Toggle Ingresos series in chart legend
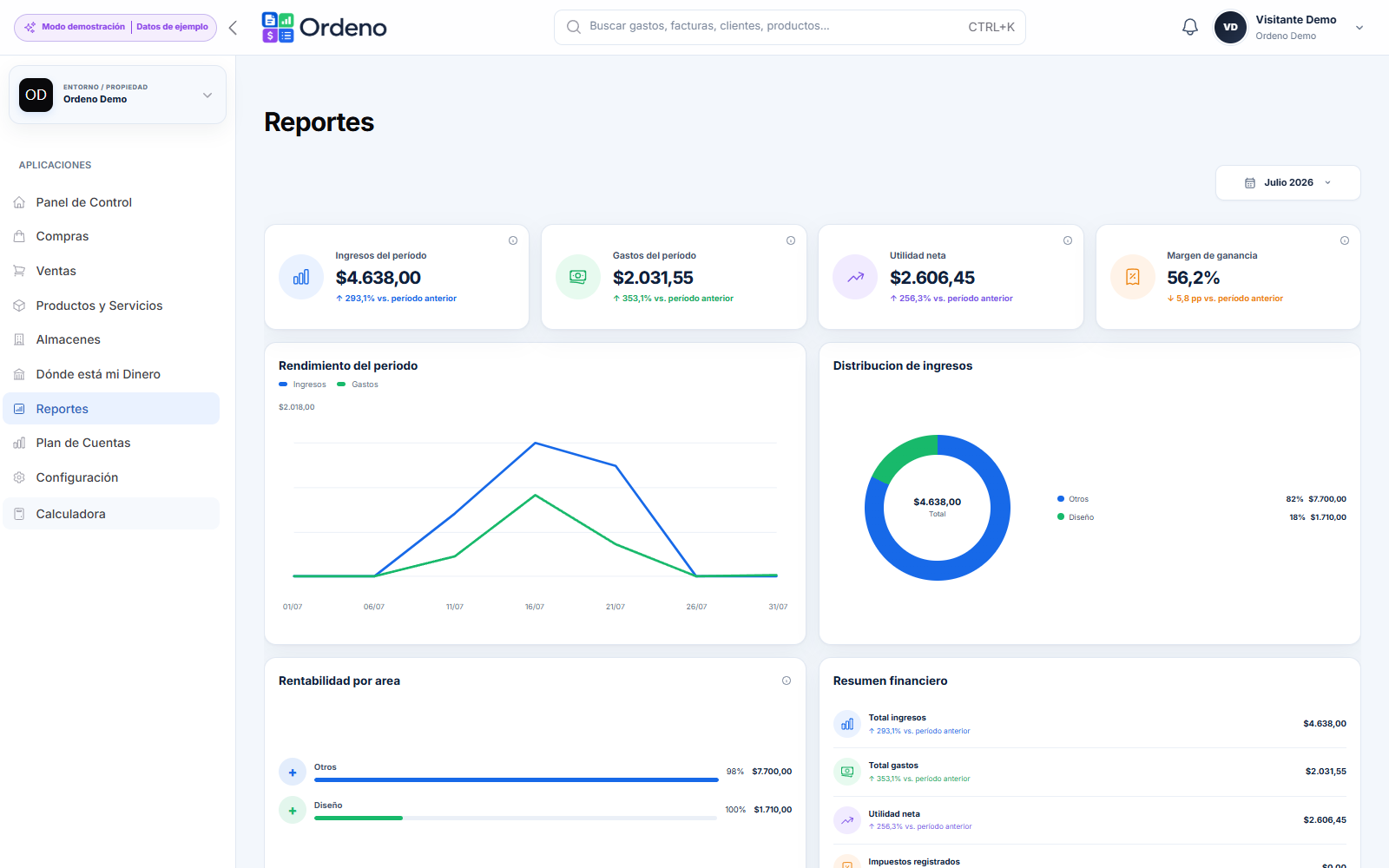This screenshot has height=868, width=1389. 302,385
